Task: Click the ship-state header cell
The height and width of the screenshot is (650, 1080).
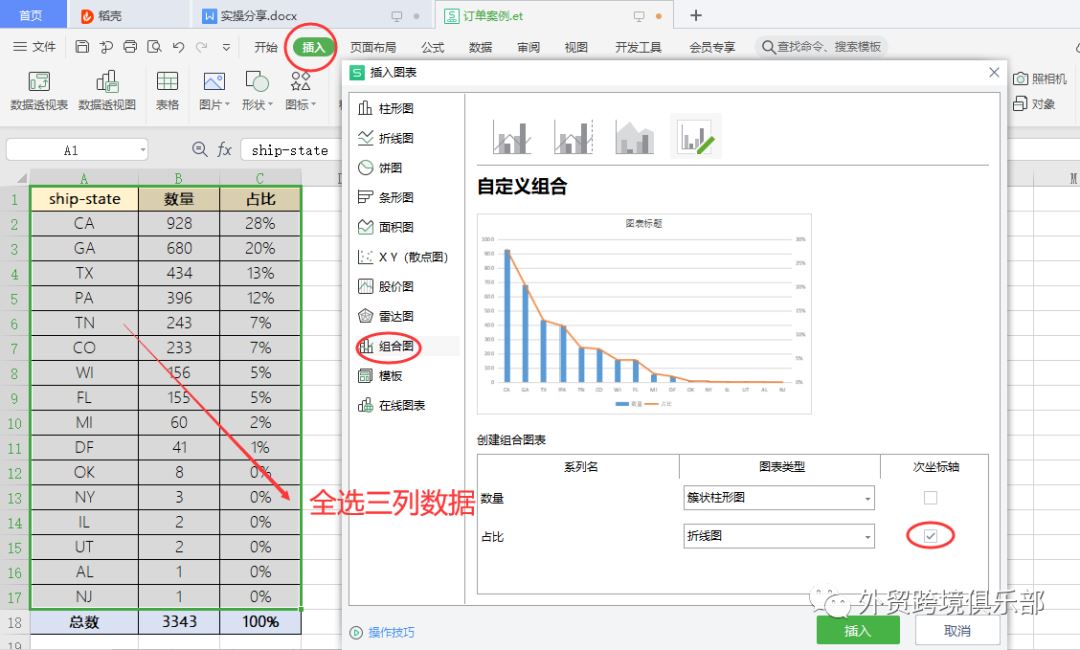Action: tap(84, 199)
